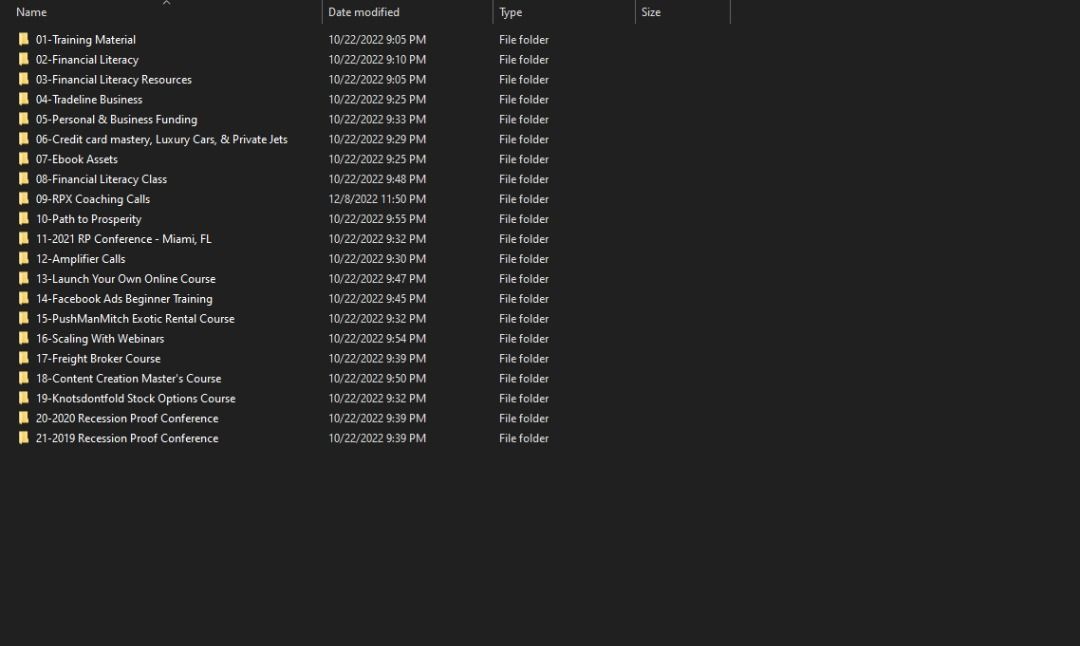Select 06-Credit card mastery, Luxury Cars folder

pyautogui.click(x=161, y=139)
